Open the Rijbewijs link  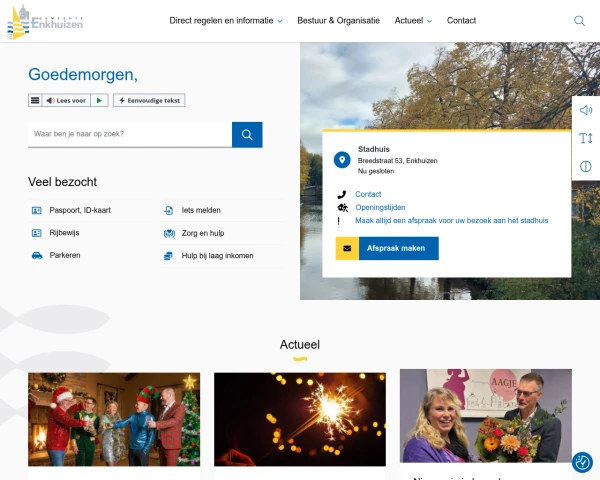coord(64,233)
